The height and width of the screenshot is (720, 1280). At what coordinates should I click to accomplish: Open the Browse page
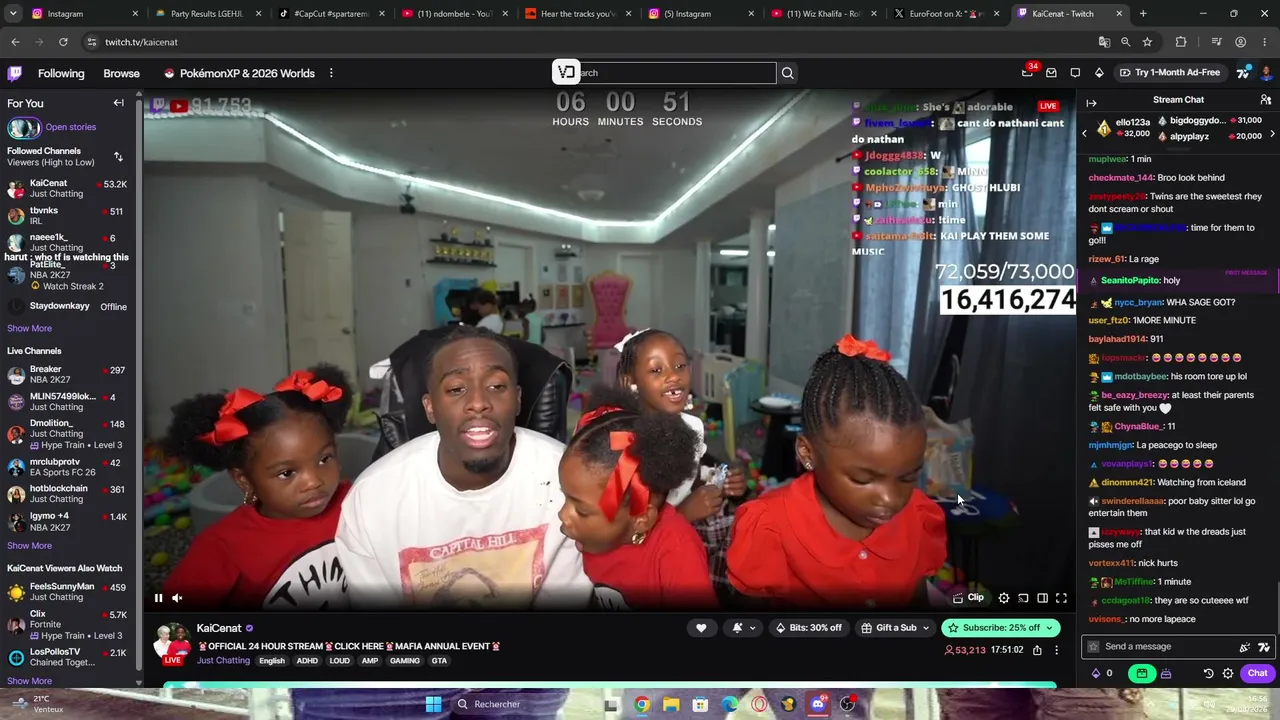[x=122, y=73]
